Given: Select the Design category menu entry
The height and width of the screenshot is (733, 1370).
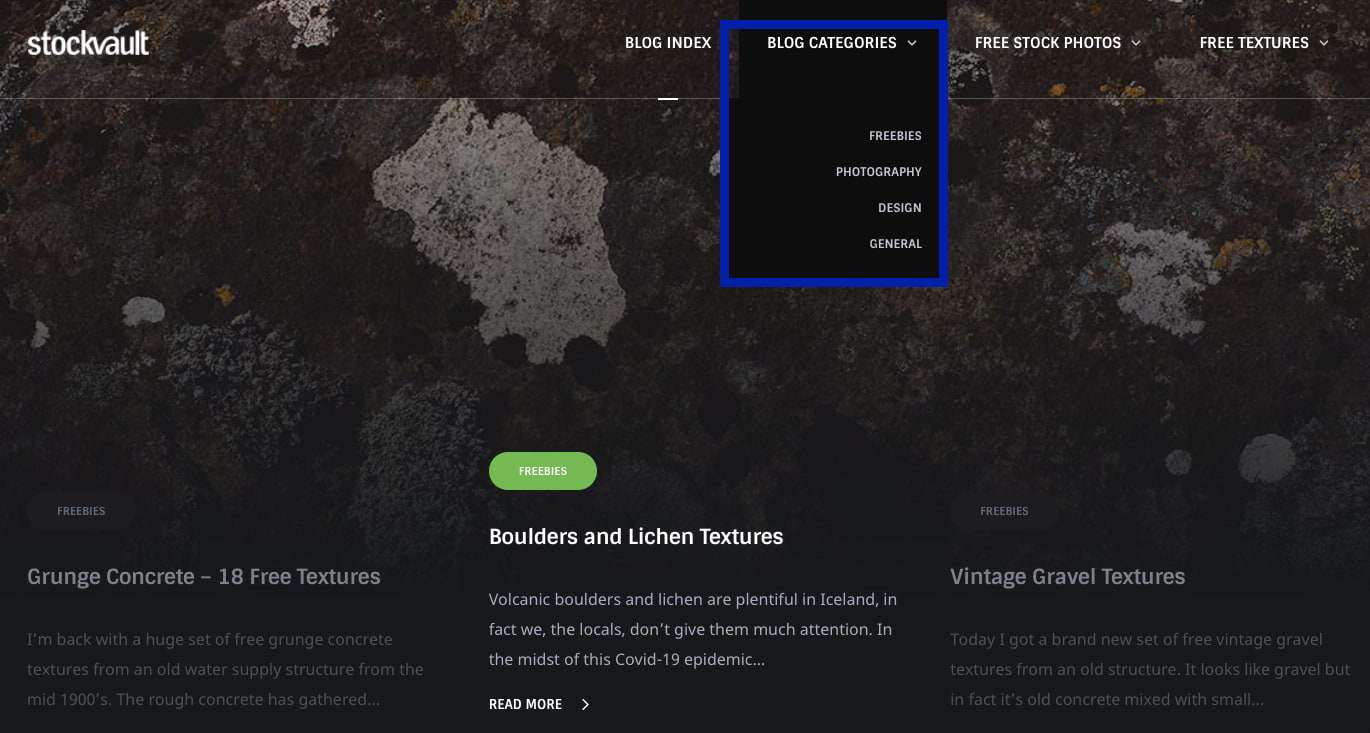Looking at the screenshot, I should tap(899, 208).
